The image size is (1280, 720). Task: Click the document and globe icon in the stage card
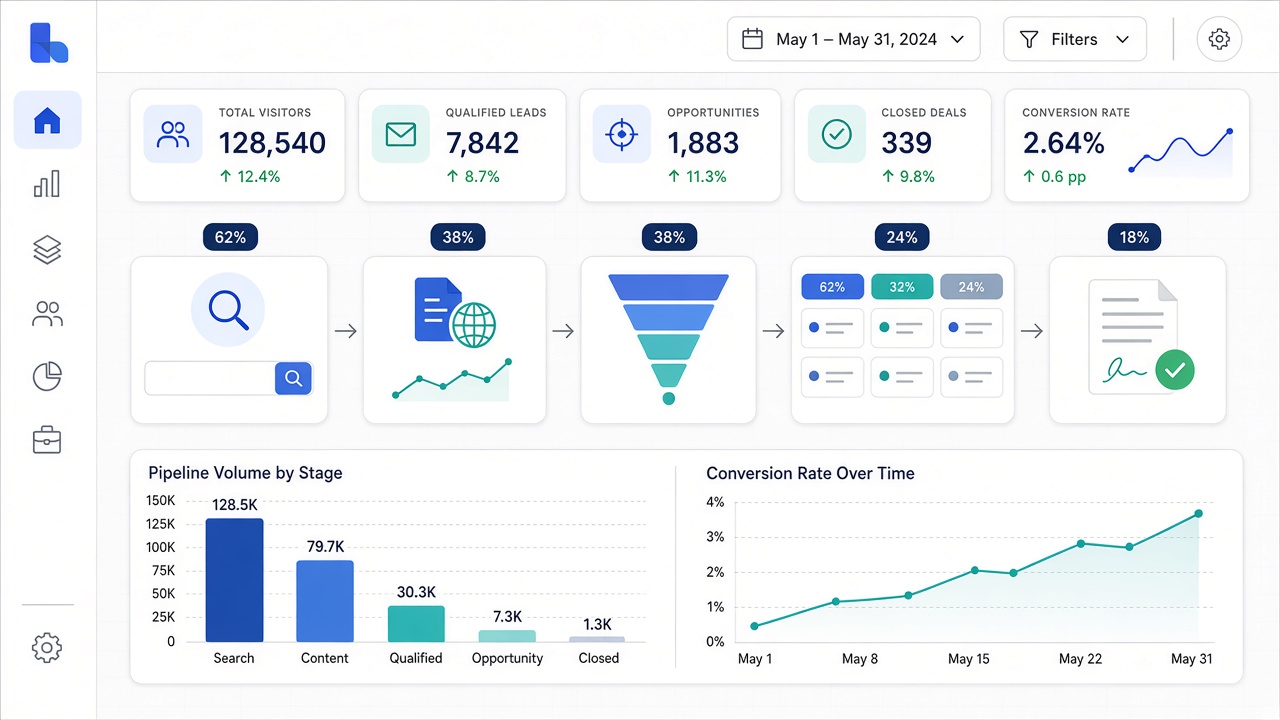click(x=455, y=313)
